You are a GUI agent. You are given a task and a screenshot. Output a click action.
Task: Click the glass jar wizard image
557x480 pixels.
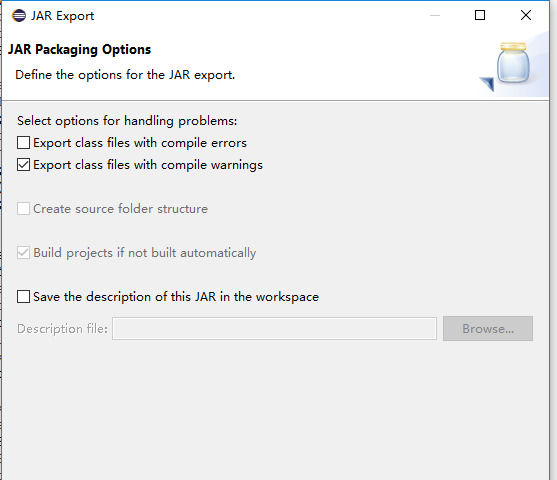[x=513, y=63]
